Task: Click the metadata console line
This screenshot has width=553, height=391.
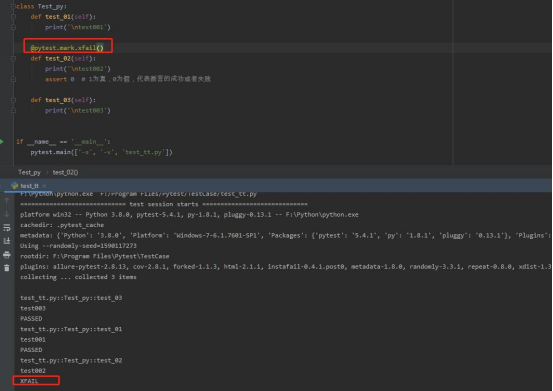Action: tap(285, 236)
